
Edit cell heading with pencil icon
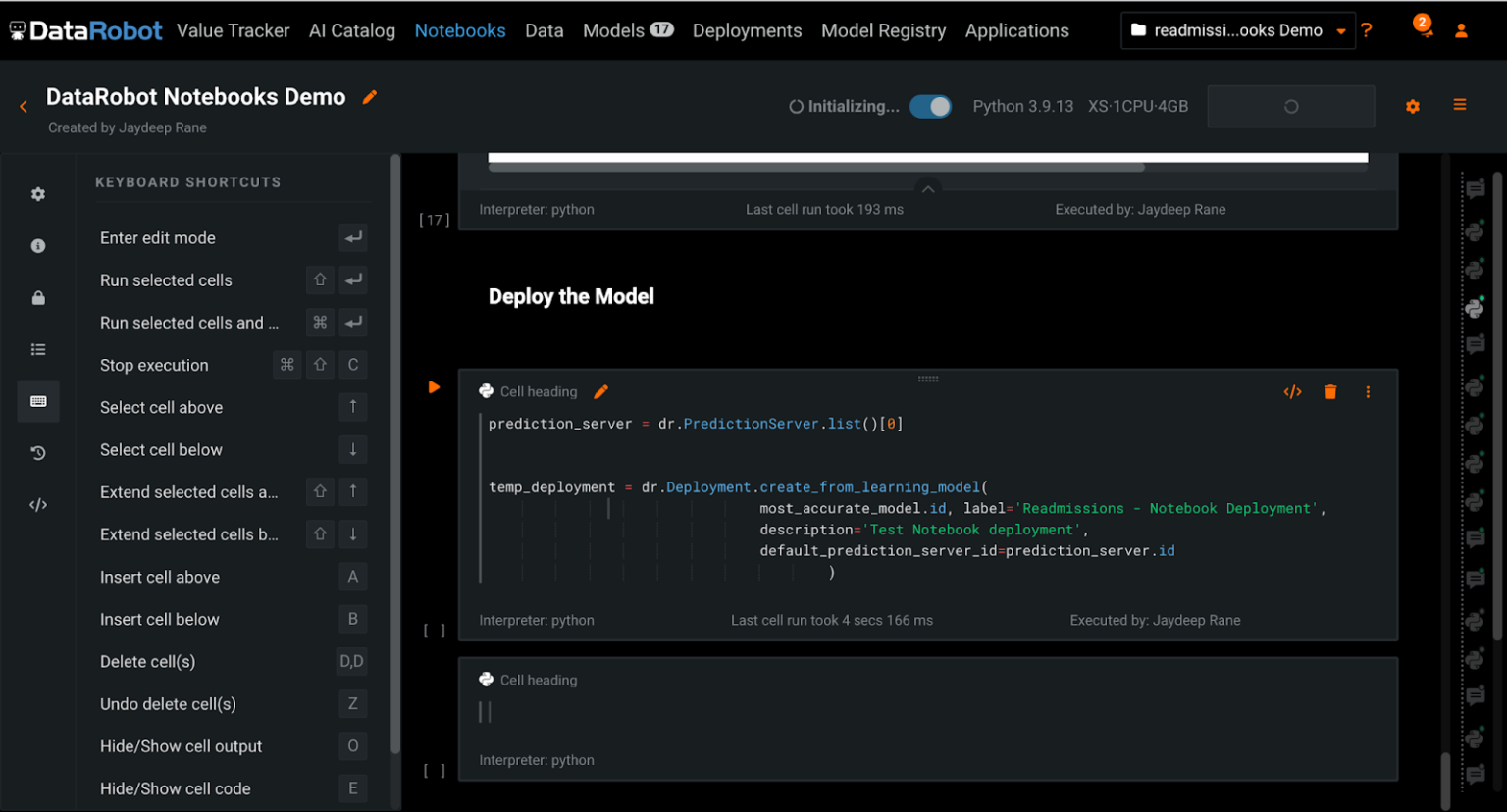[599, 390]
